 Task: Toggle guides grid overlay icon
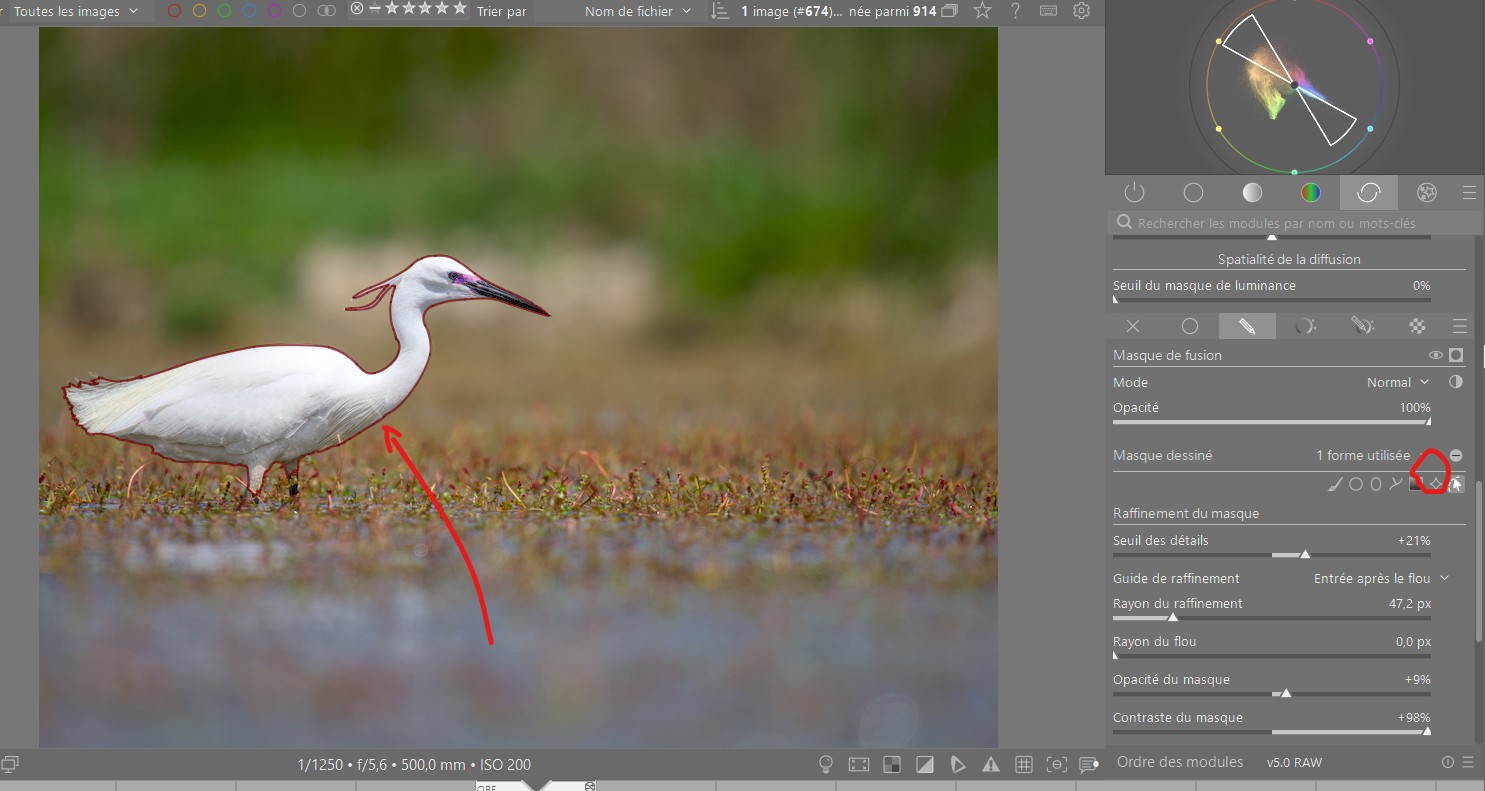coord(1023,765)
